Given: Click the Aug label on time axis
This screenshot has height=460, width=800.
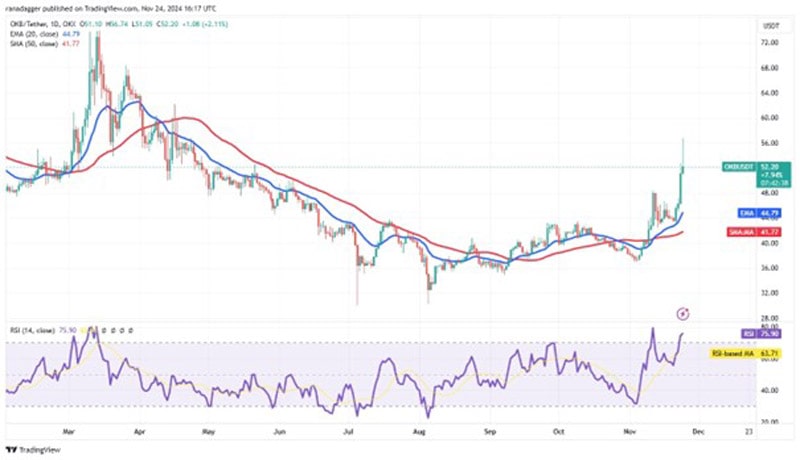Looking at the screenshot, I should point(419,431).
